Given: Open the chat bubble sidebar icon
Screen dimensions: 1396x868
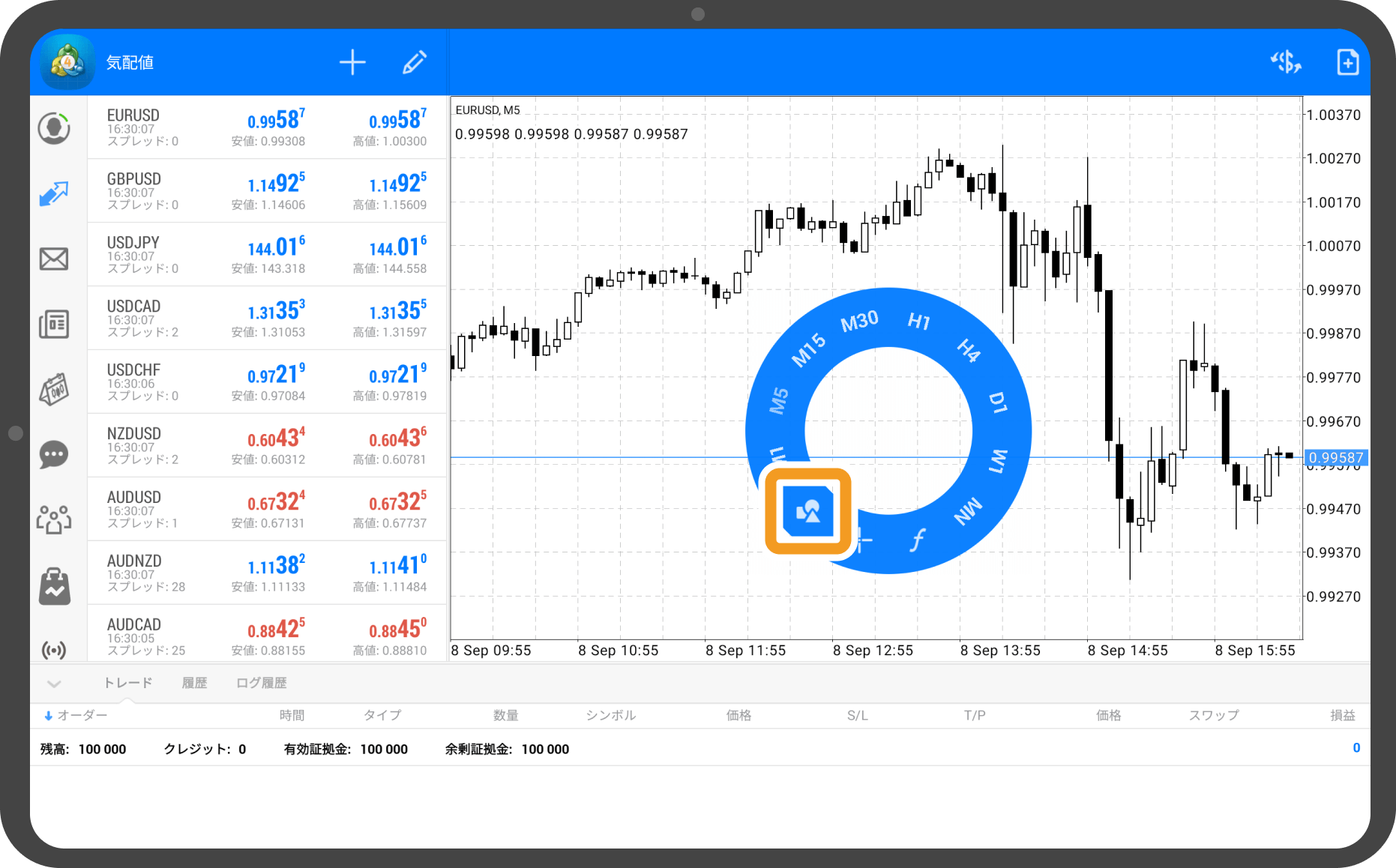Looking at the screenshot, I should tap(54, 454).
